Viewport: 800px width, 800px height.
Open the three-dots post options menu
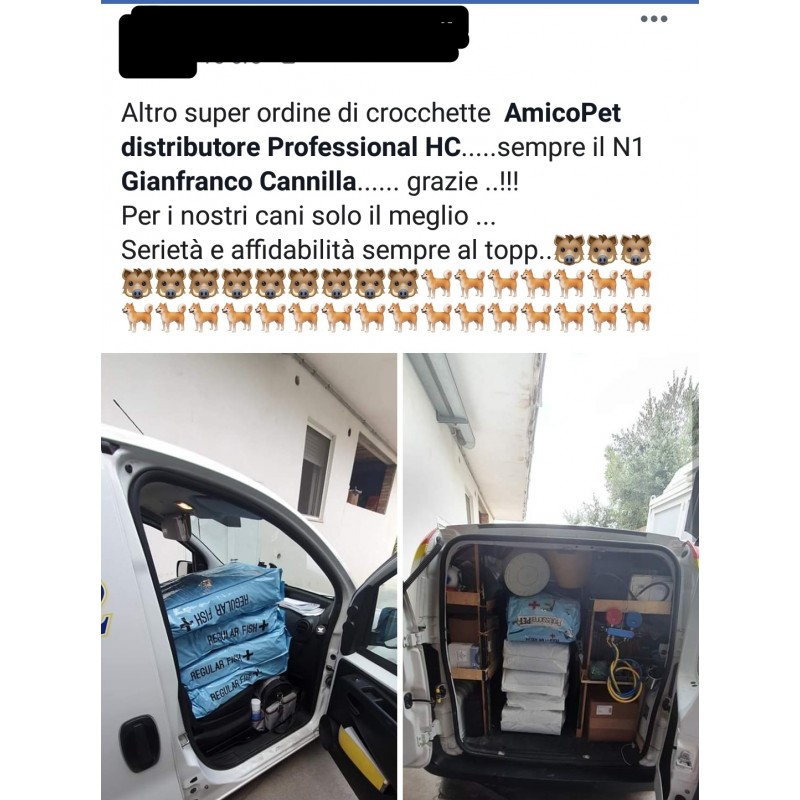pyautogui.click(x=654, y=19)
